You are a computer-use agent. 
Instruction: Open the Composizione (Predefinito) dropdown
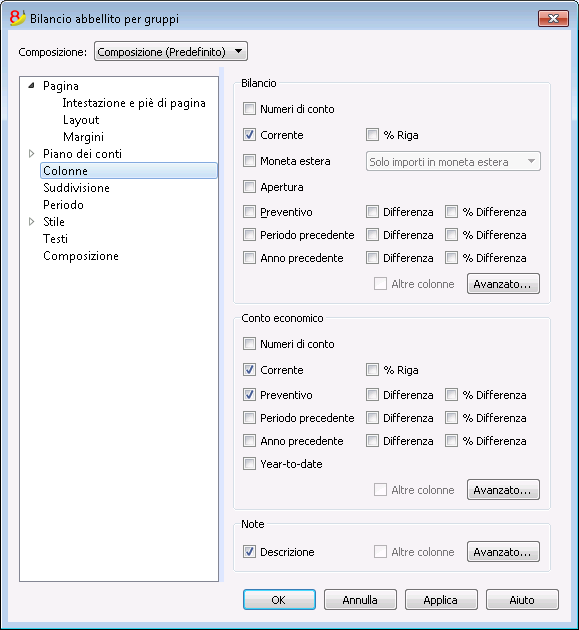click(x=171, y=51)
